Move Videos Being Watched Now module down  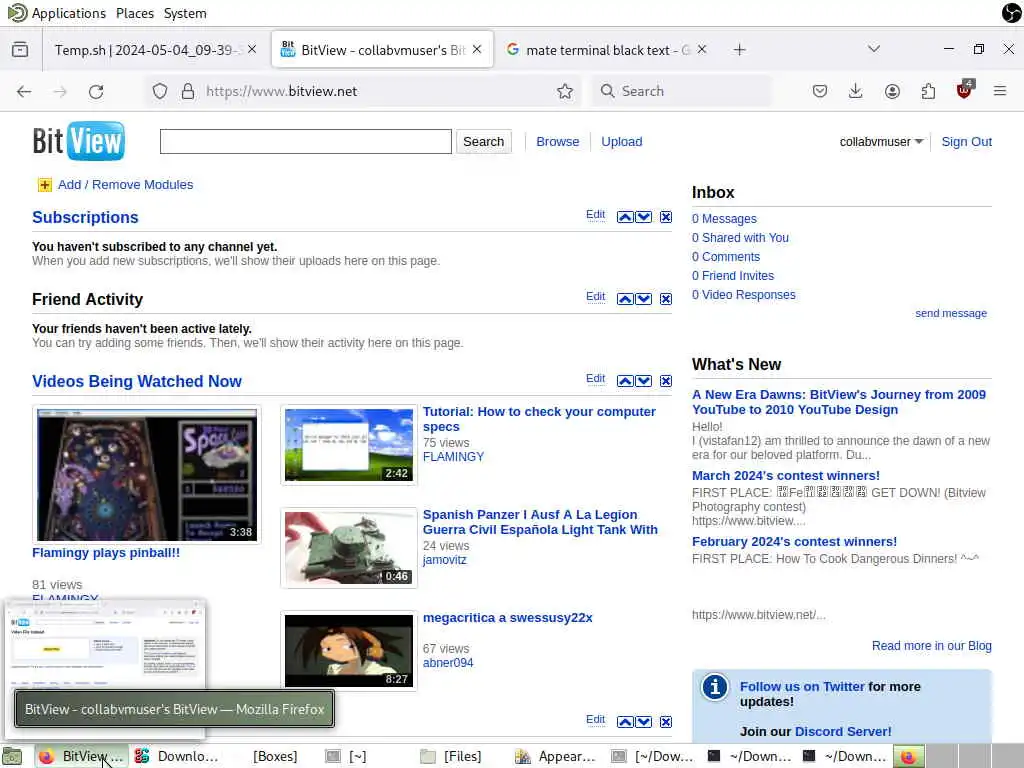(644, 381)
